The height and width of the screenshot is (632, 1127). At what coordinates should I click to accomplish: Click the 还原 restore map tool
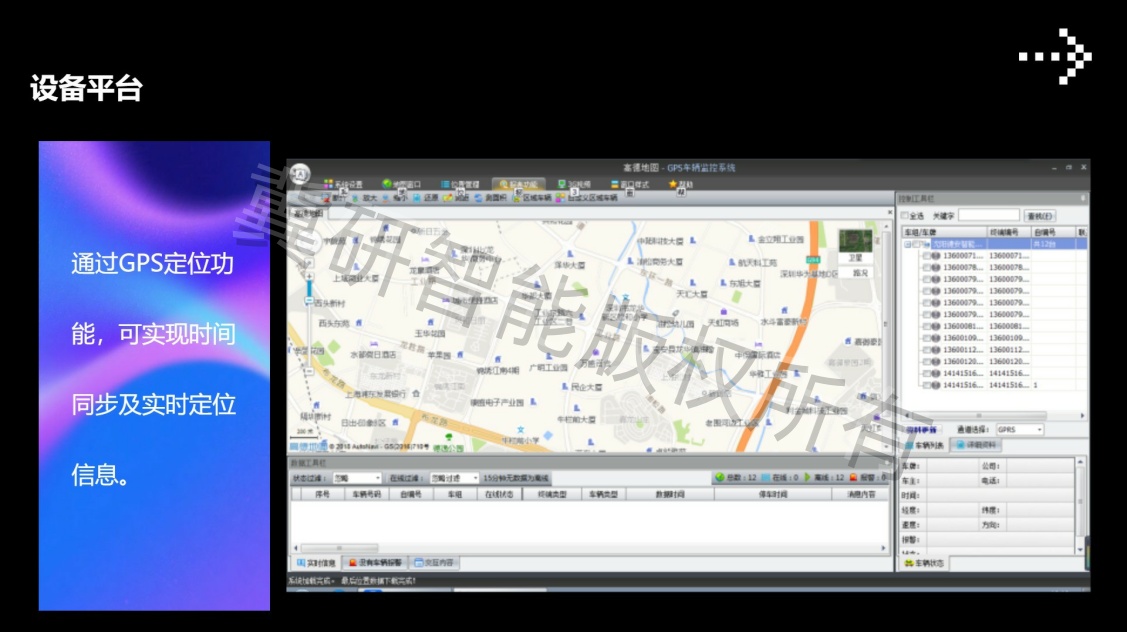click(425, 198)
